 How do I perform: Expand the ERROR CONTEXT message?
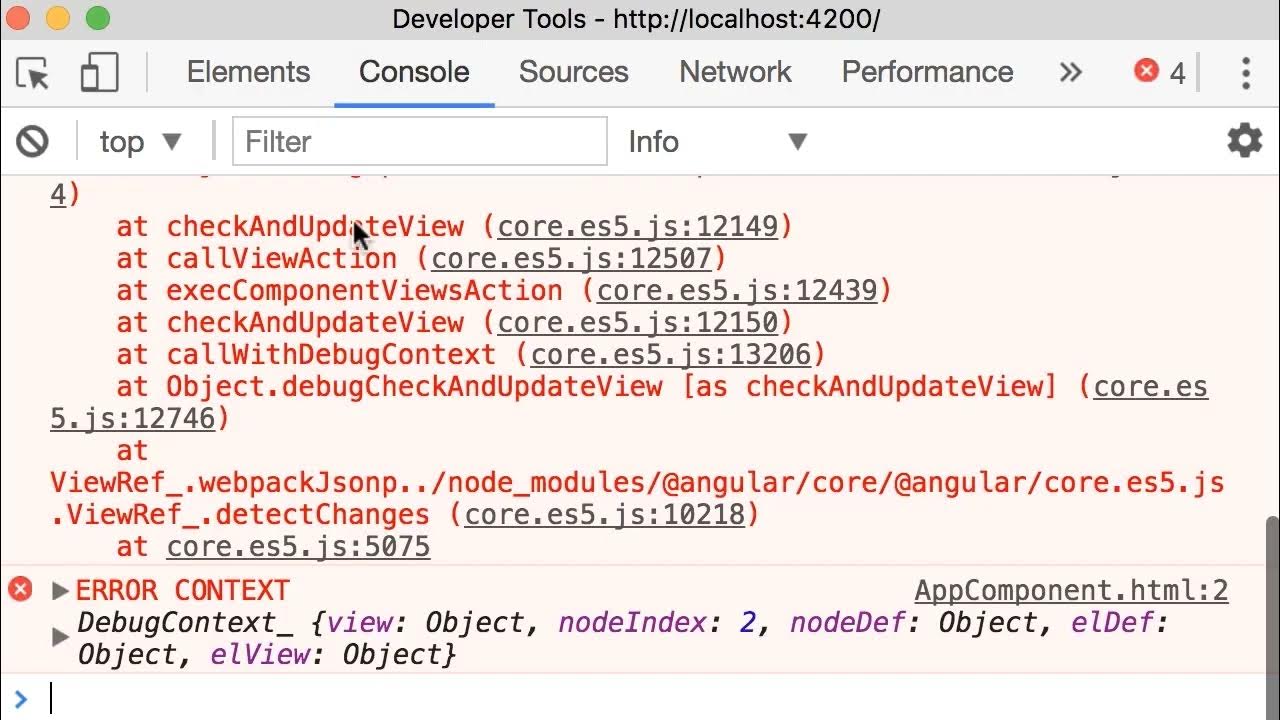pos(60,590)
